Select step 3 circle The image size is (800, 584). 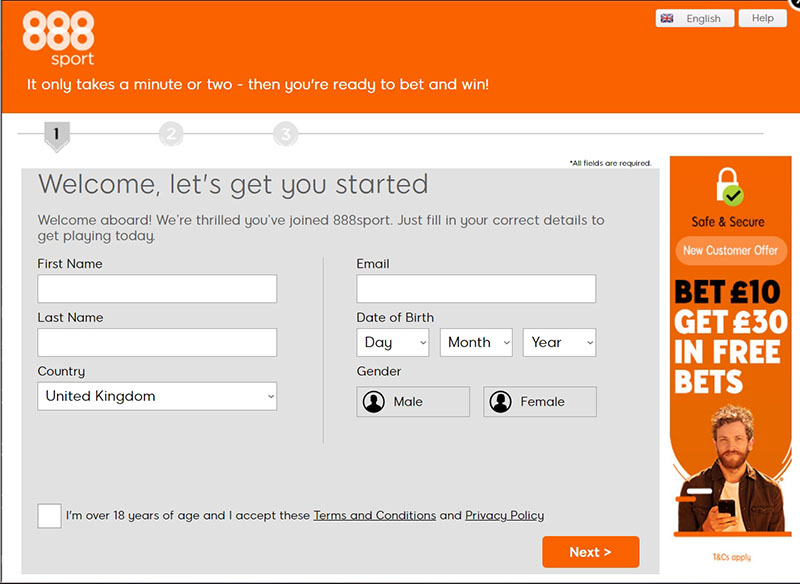pos(285,134)
